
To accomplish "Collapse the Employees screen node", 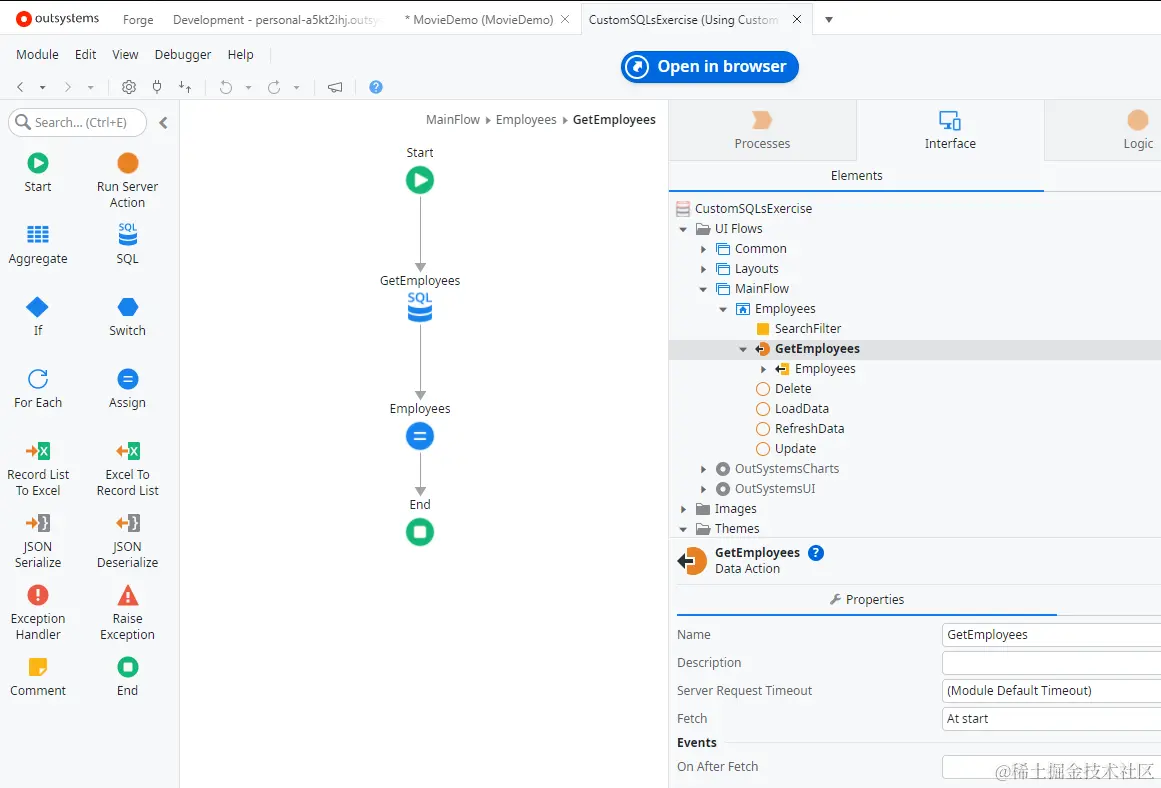I will click(x=723, y=310).
